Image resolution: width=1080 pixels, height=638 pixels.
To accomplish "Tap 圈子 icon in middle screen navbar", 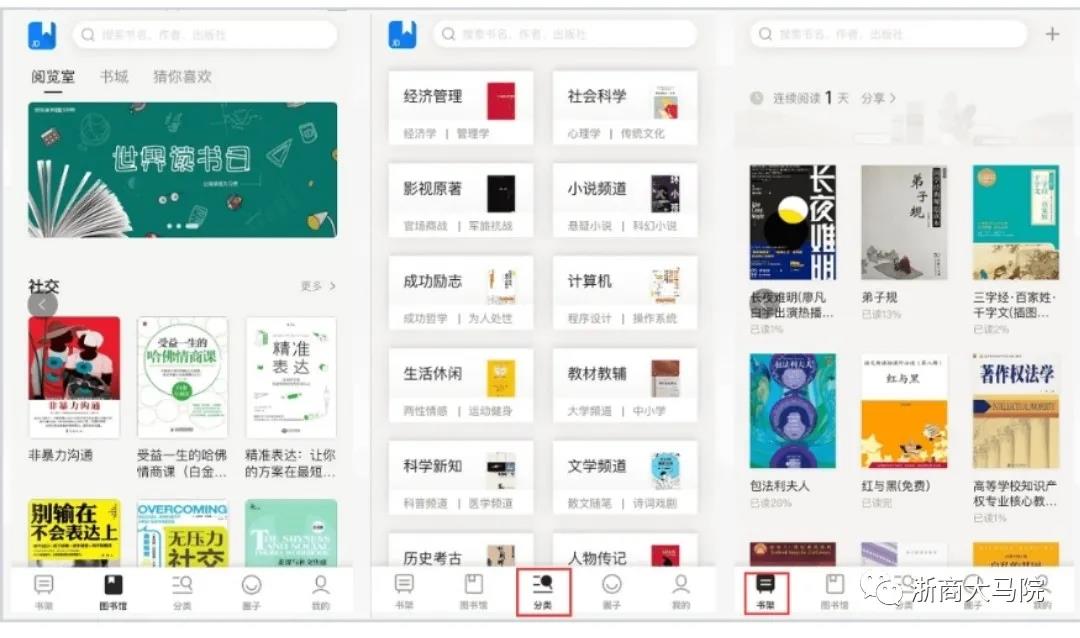I will [612, 591].
